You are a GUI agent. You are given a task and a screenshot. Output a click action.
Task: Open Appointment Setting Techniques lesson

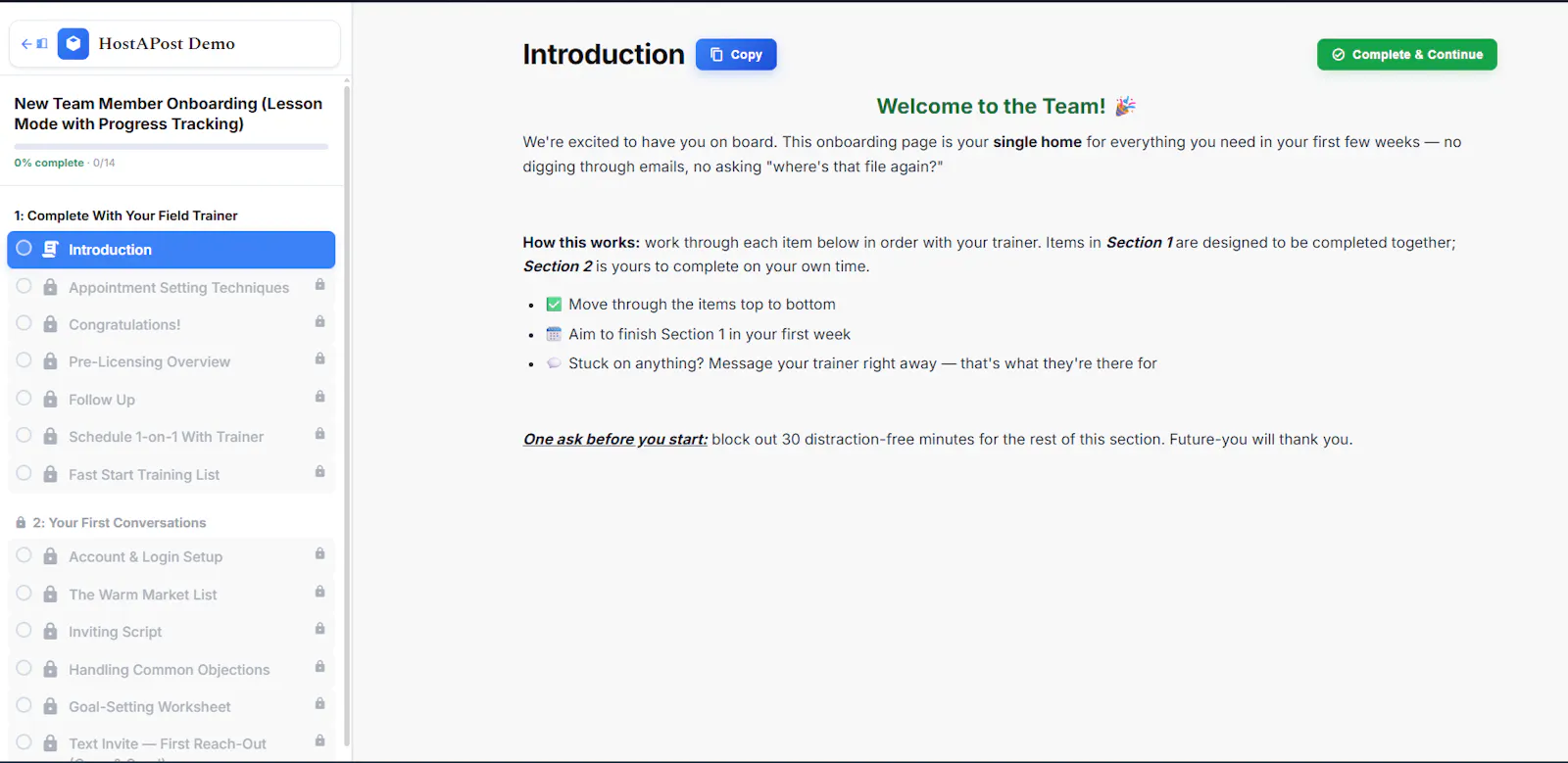pos(171,287)
